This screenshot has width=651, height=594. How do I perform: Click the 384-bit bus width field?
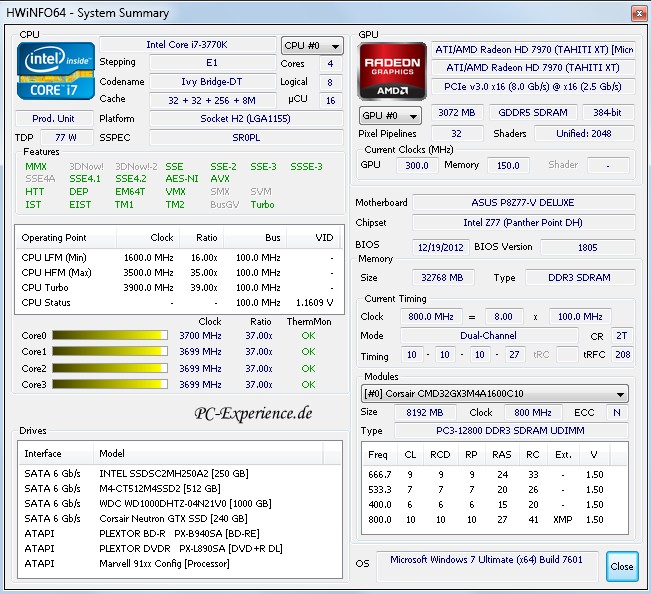point(608,112)
